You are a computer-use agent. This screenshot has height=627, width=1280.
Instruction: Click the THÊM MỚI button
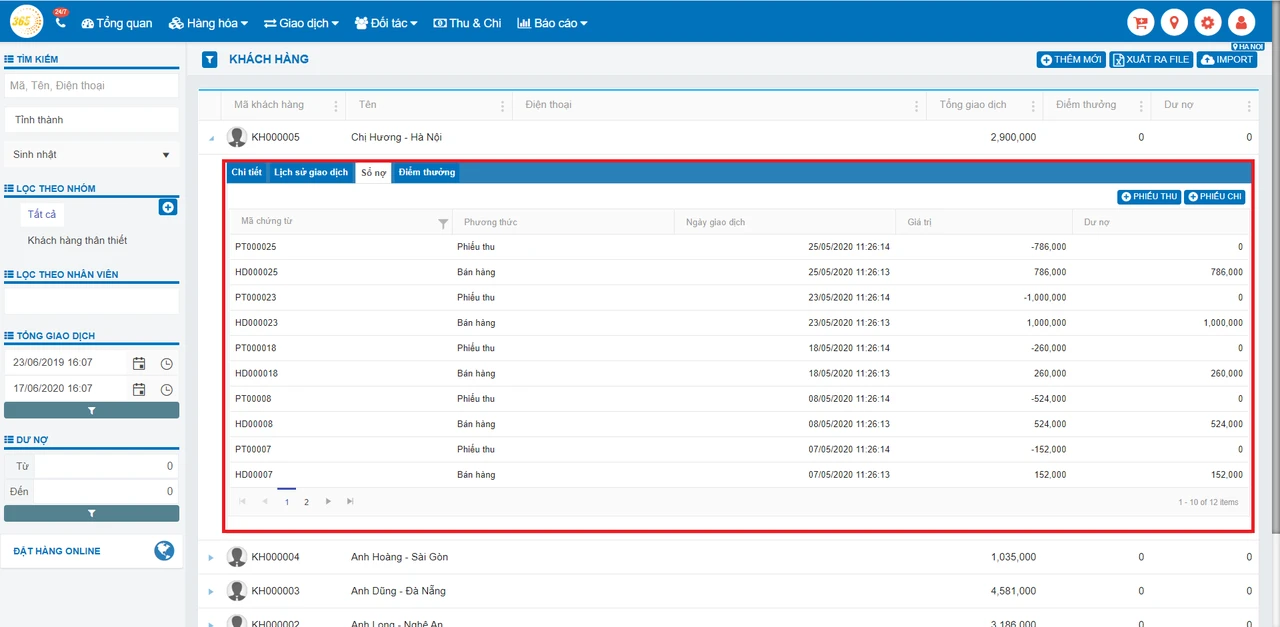(x=1071, y=60)
